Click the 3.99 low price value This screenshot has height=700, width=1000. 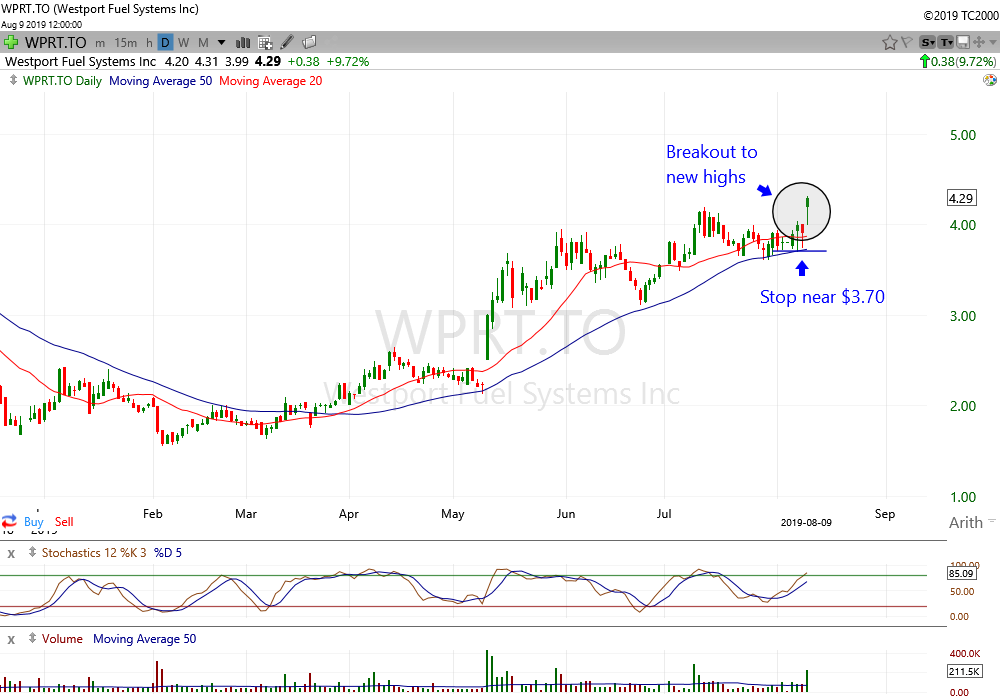pos(237,62)
